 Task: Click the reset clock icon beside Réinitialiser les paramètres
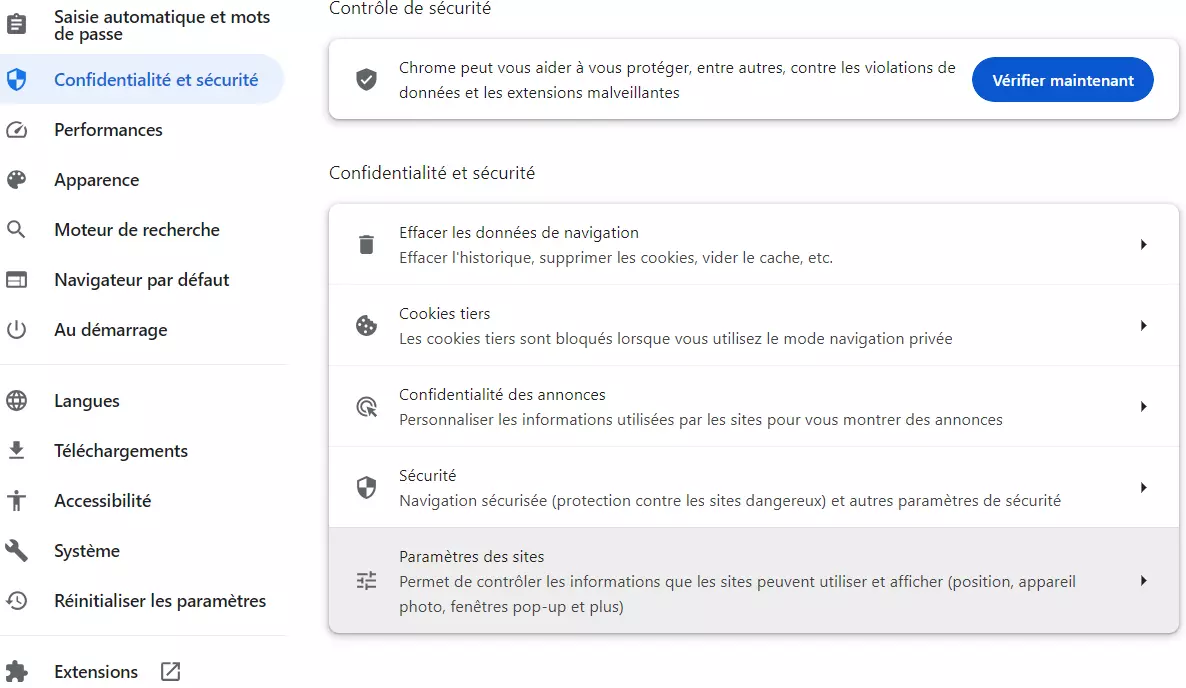pos(17,600)
